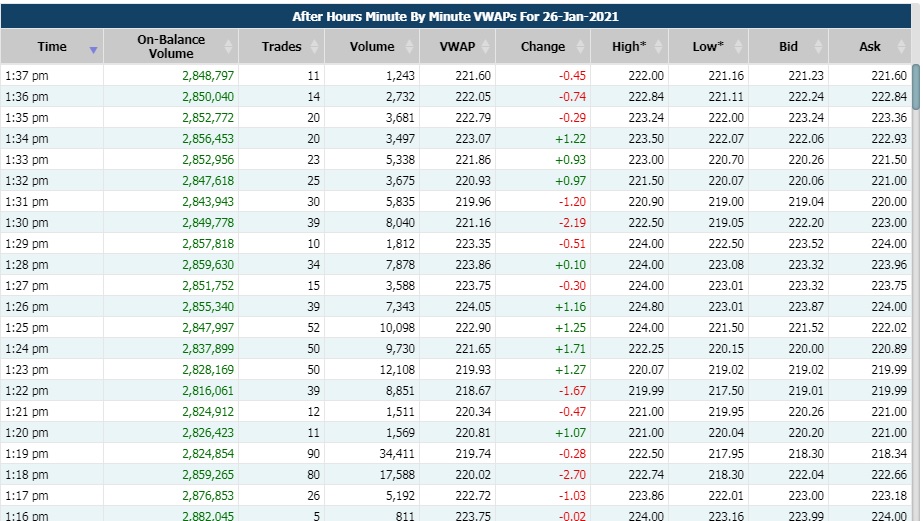Sort by the On-Balance Volume header label

coord(171,47)
